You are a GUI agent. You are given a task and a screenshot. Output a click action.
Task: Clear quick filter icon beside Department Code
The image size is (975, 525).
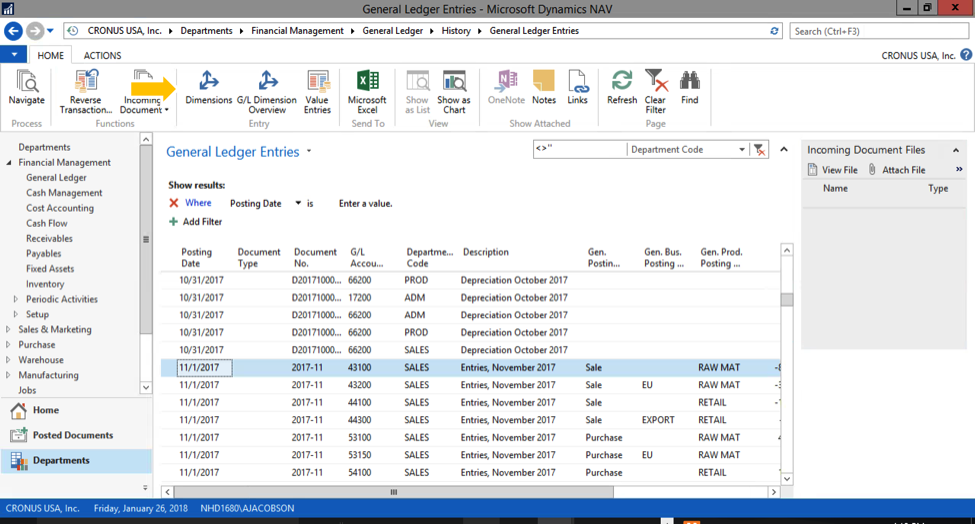(759, 150)
